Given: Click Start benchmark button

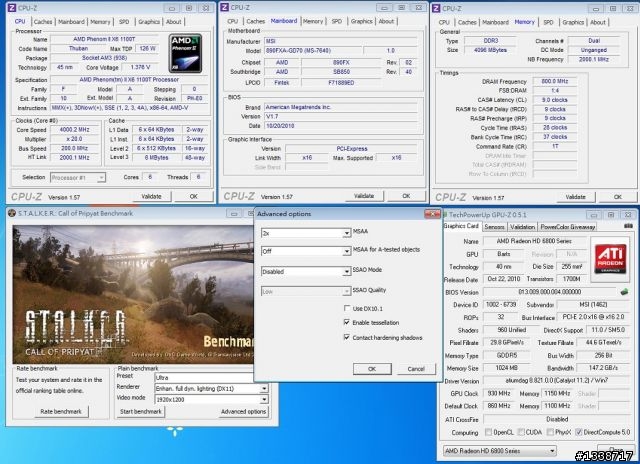Looking at the screenshot, I should tap(141, 411).
